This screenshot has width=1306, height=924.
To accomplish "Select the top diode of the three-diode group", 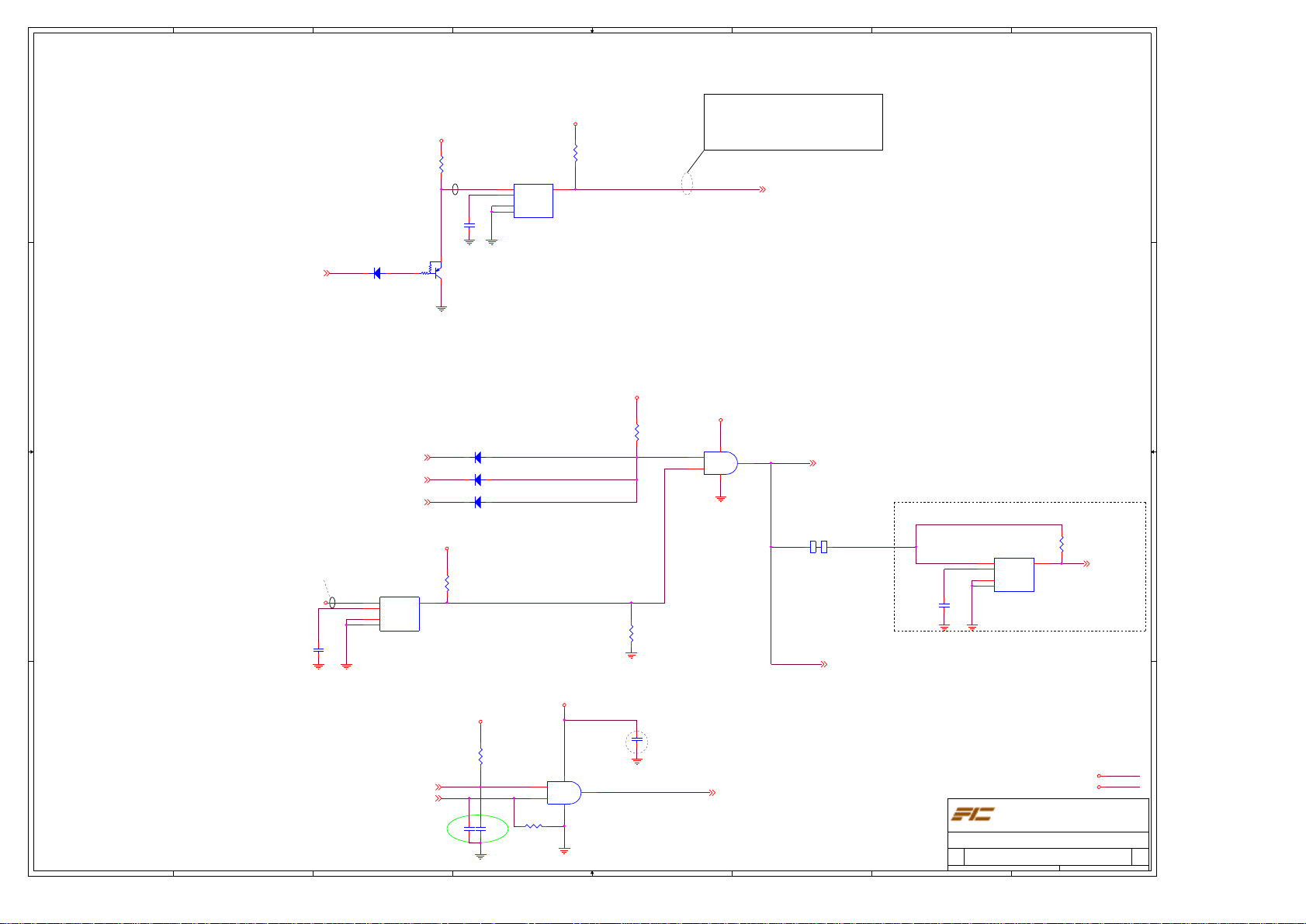I will [477, 458].
